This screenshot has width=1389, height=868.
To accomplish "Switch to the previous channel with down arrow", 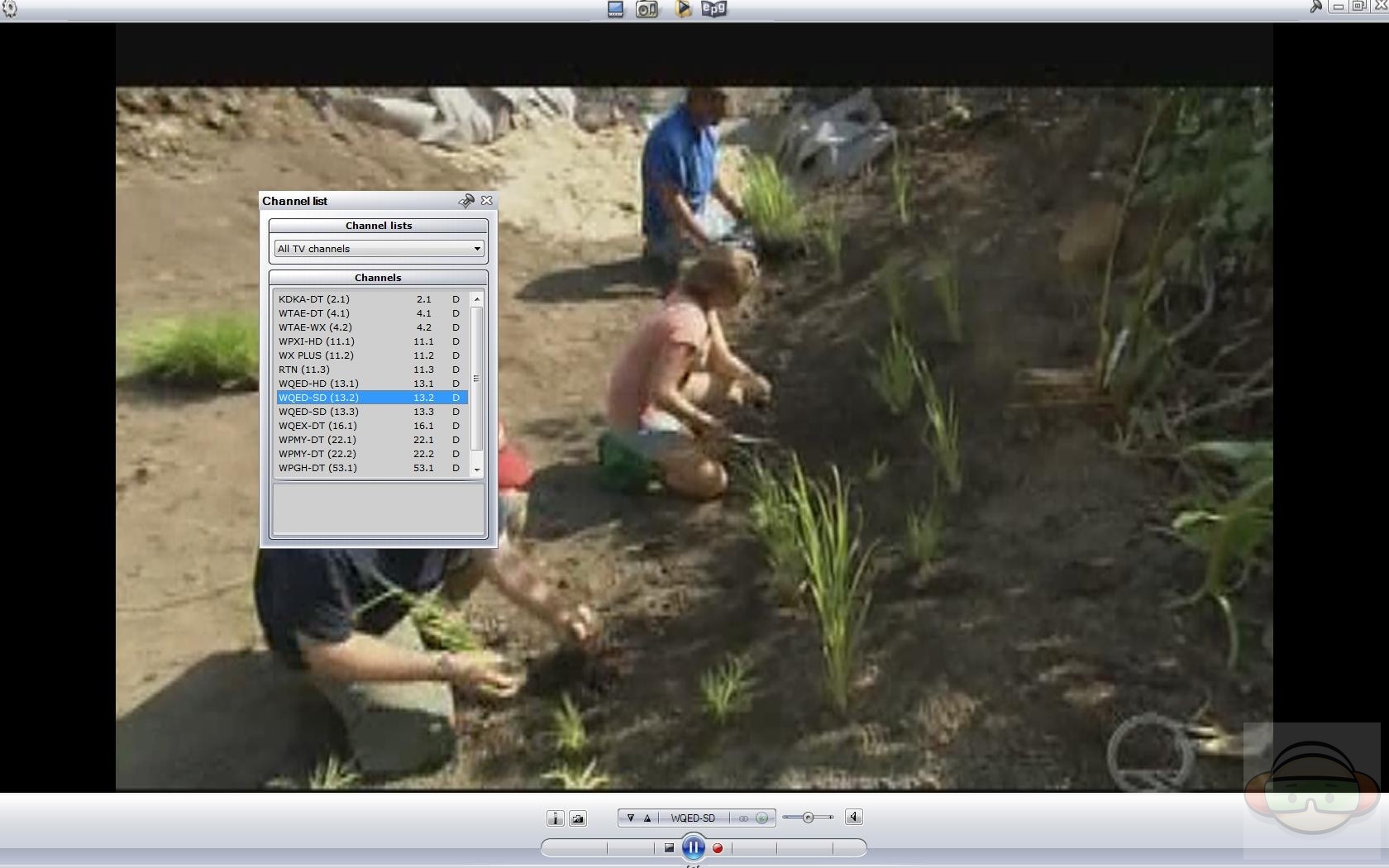I will click(x=630, y=818).
